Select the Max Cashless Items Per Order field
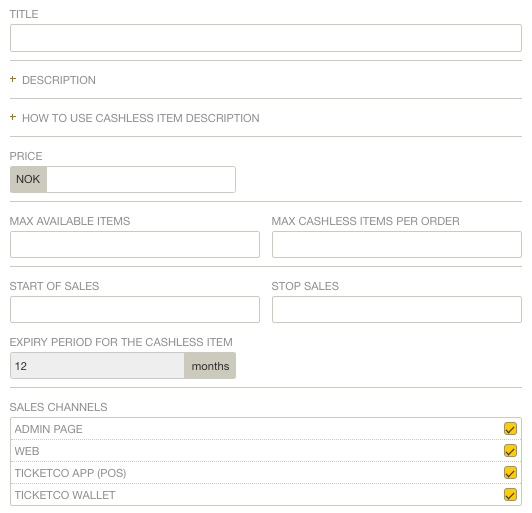The height and width of the screenshot is (513, 532). [x=397, y=244]
